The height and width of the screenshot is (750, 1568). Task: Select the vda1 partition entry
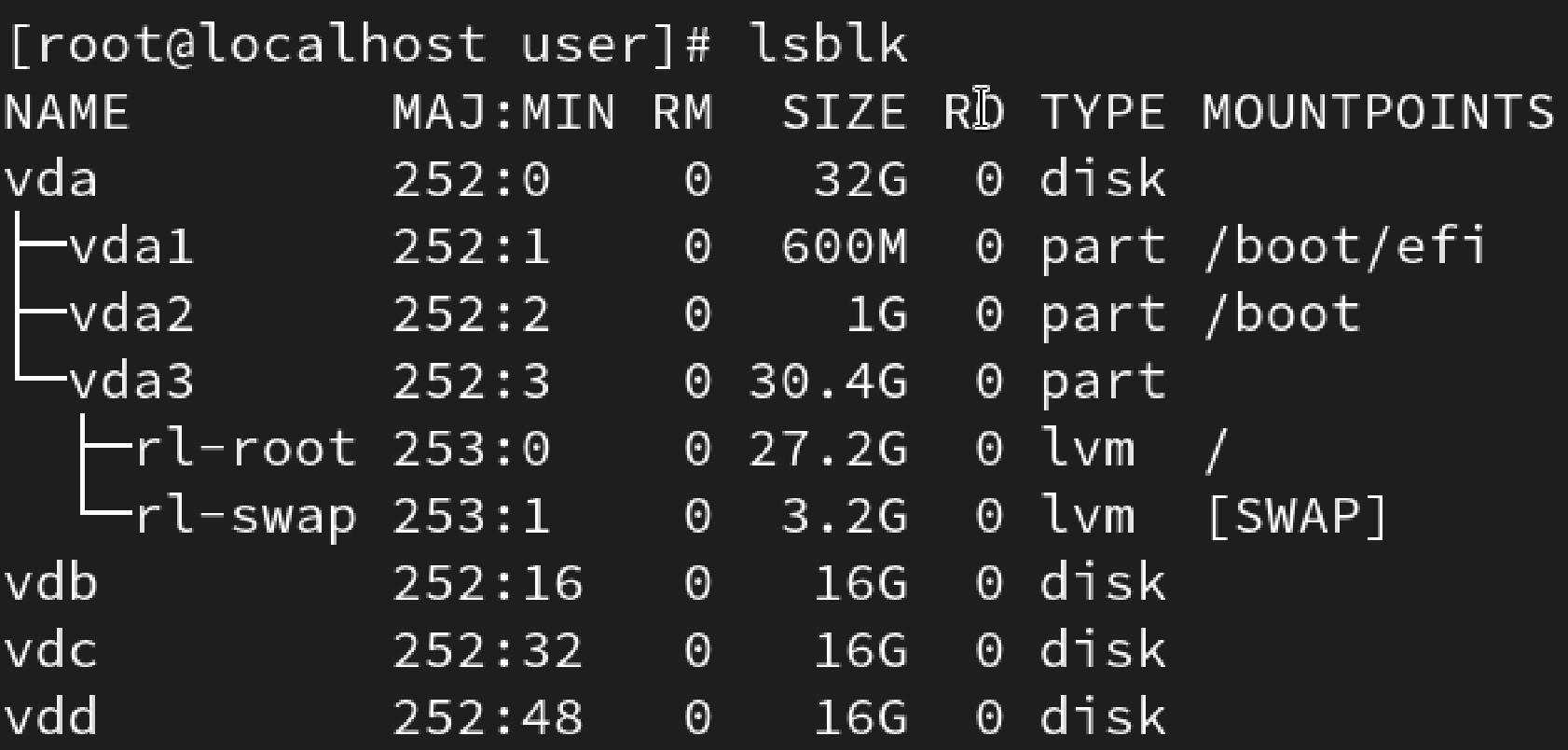point(131,247)
